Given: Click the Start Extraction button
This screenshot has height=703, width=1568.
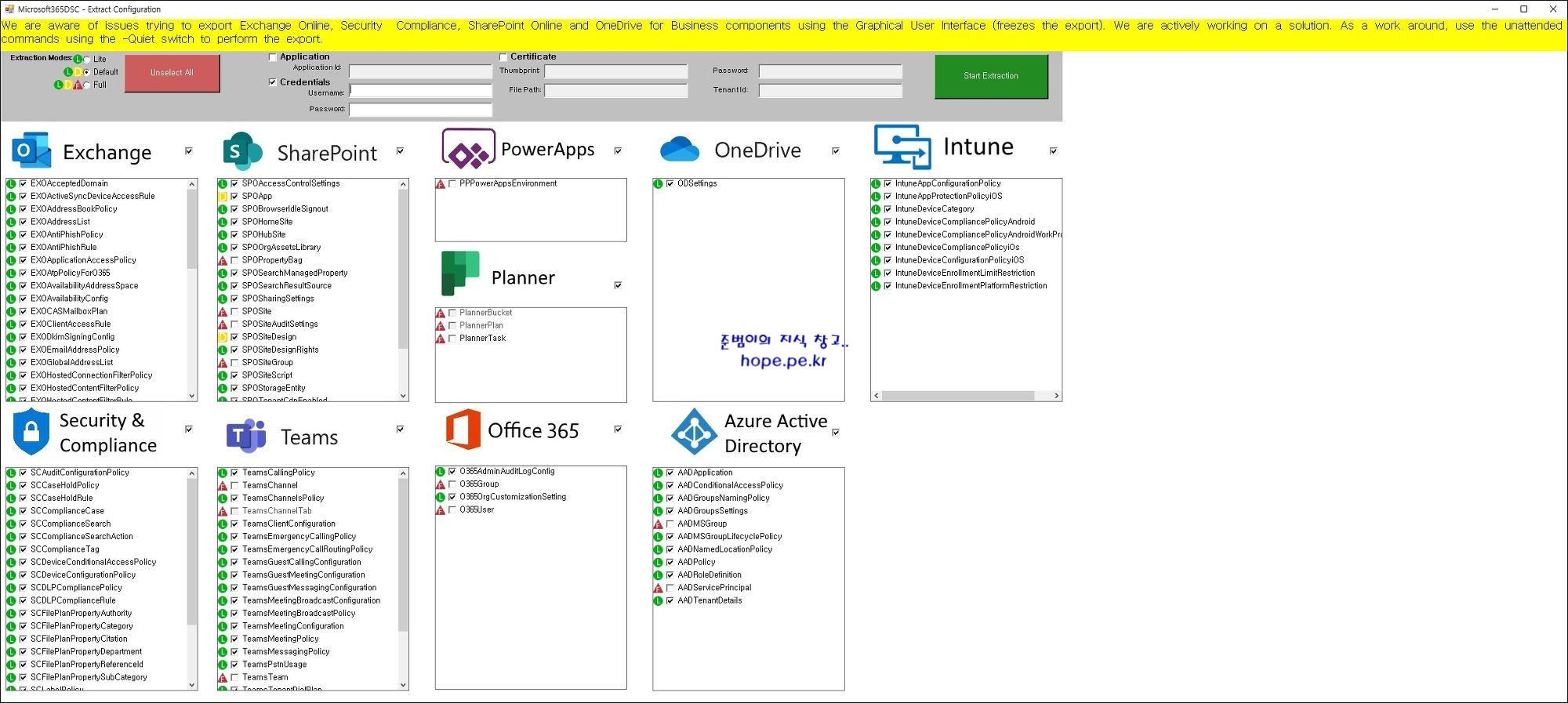Looking at the screenshot, I should [x=991, y=76].
